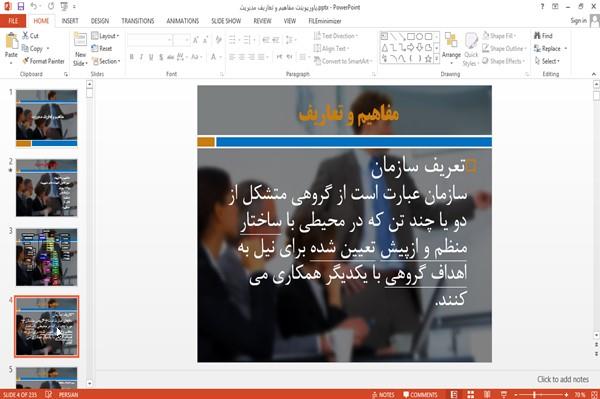Switch to the TRANSITIONS tab

point(138,21)
